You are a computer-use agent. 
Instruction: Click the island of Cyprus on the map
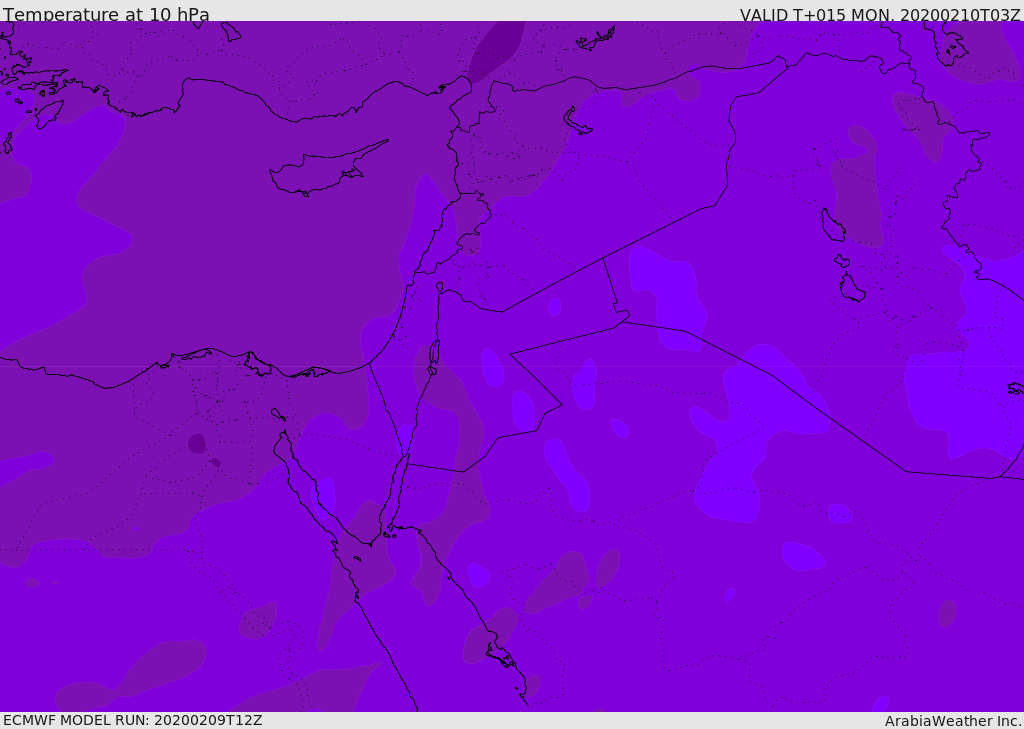(328, 168)
